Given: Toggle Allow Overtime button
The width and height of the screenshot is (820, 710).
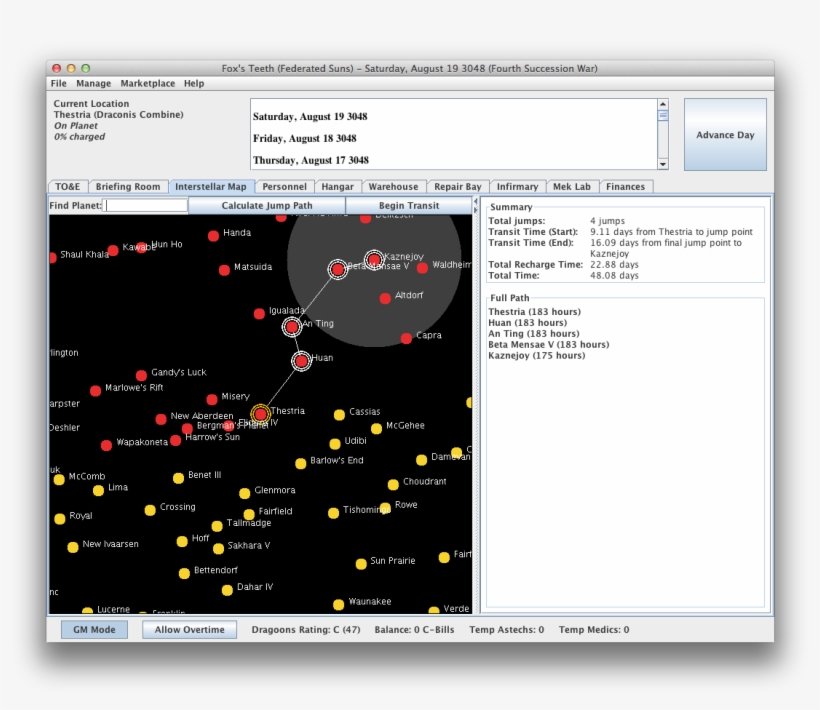Looking at the screenshot, I should [189, 630].
